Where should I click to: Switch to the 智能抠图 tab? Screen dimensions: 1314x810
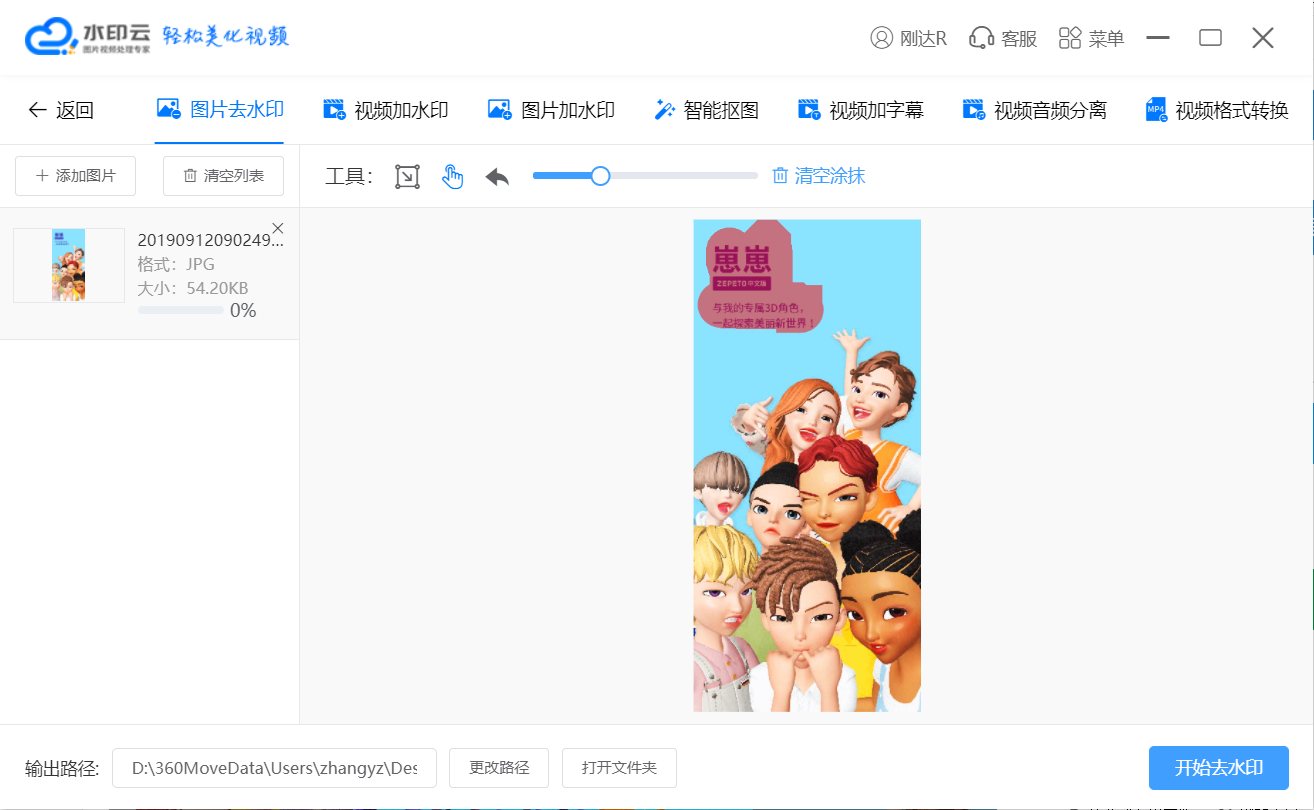click(x=706, y=110)
